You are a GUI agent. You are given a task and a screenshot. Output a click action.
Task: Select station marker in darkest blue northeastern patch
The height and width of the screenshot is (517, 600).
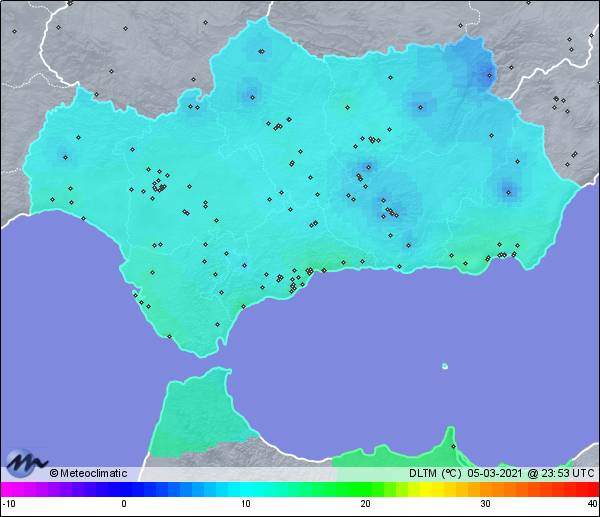pyautogui.click(x=489, y=75)
